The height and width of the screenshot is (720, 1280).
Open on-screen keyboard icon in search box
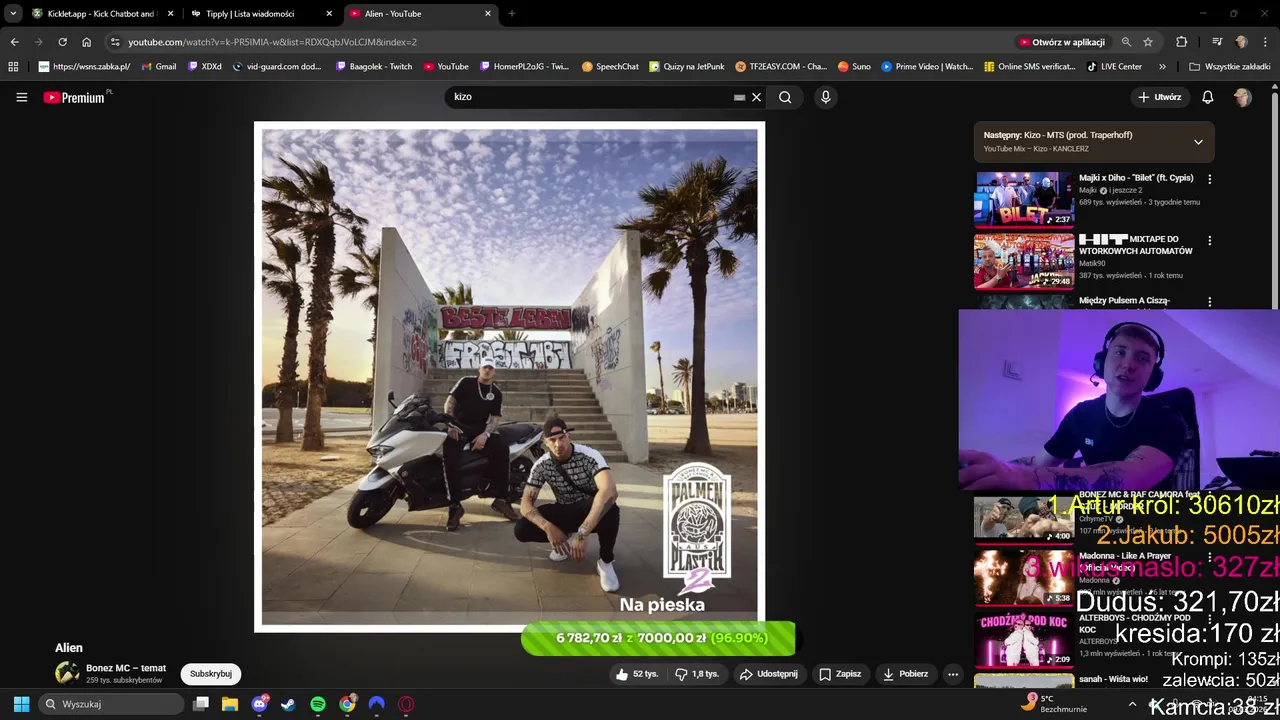pyautogui.click(x=739, y=97)
